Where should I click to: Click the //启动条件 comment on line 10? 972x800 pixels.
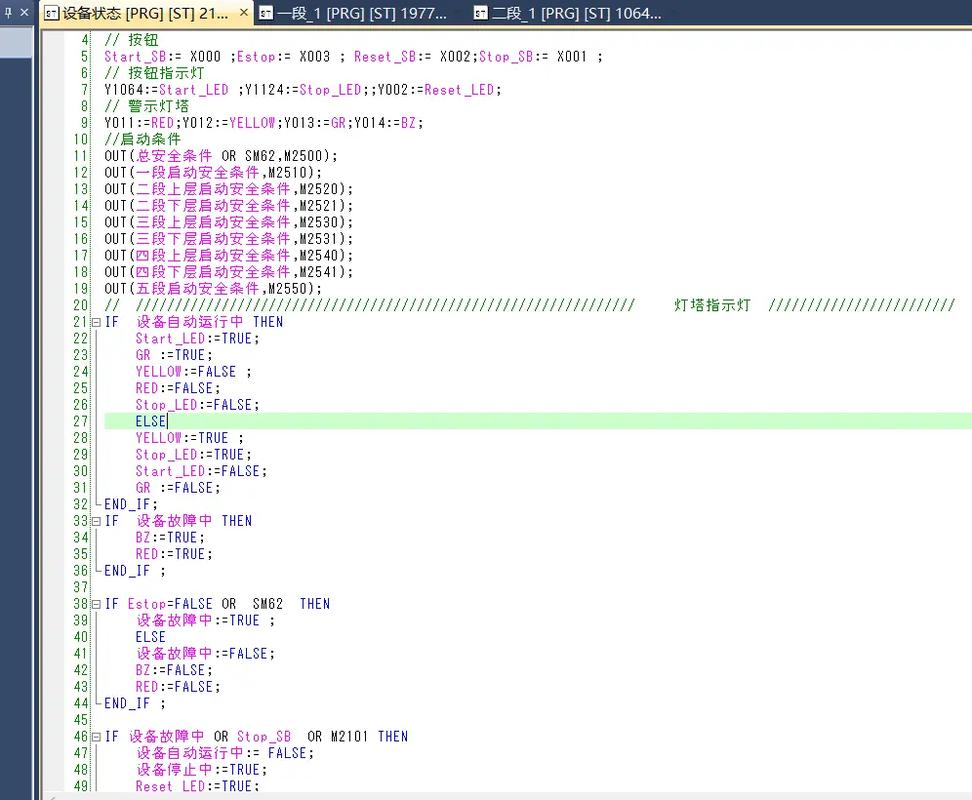(143, 139)
